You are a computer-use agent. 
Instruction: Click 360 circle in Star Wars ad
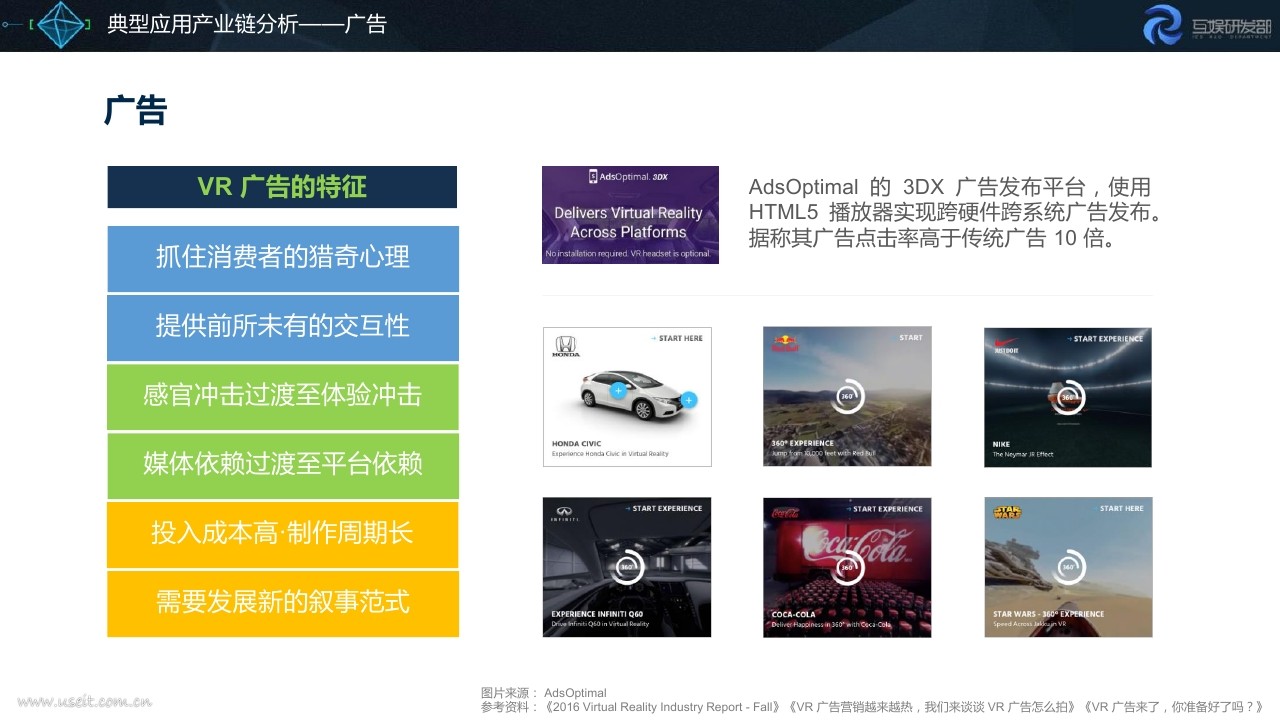[1068, 566]
